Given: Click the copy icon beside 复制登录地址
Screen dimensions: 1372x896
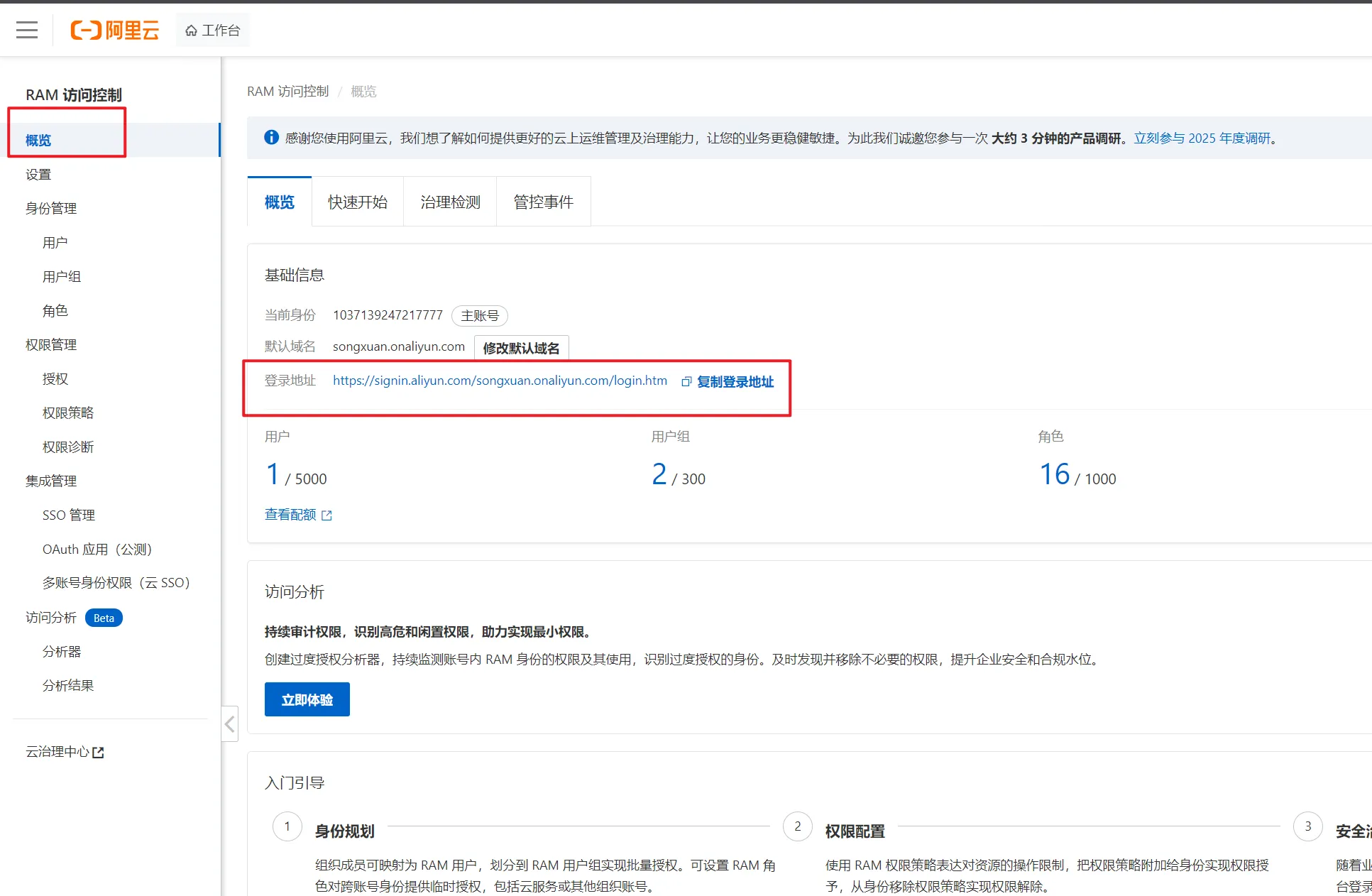Looking at the screenshot, I should point(686,382).
